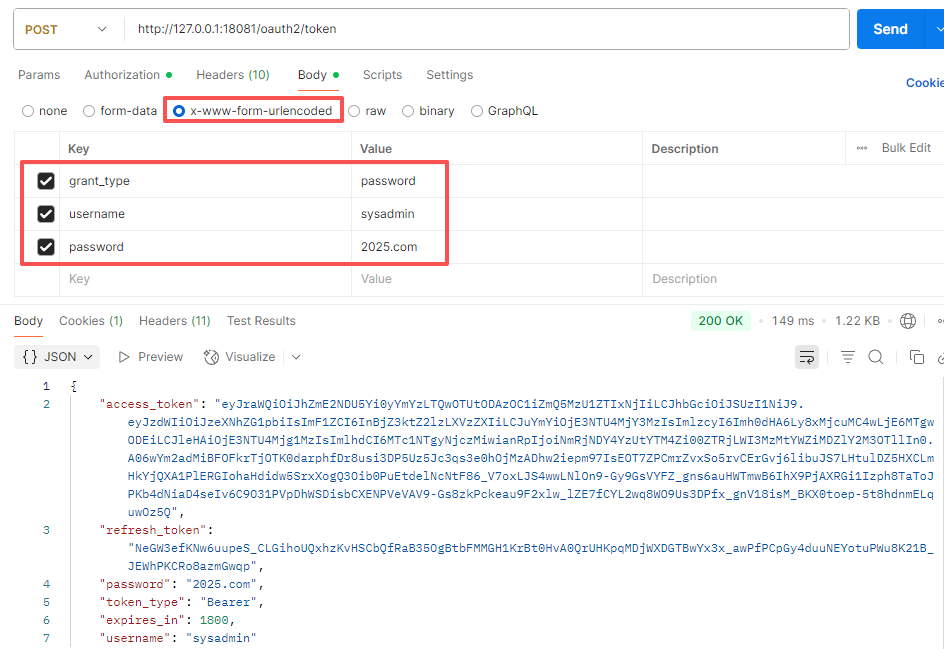The height and width of the screenshot is (649, 944).
Task: Click the filter response icon
Action: tap(848, 357)
